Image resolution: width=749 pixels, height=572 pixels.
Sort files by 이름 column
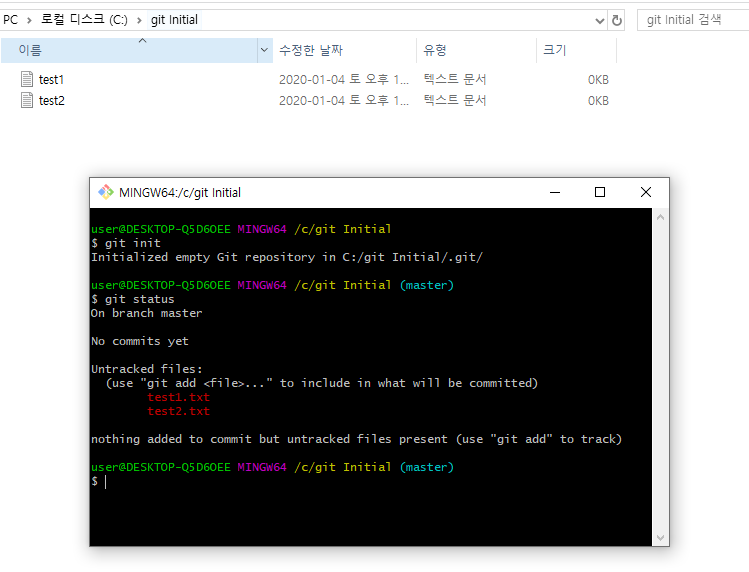[129, 50]
